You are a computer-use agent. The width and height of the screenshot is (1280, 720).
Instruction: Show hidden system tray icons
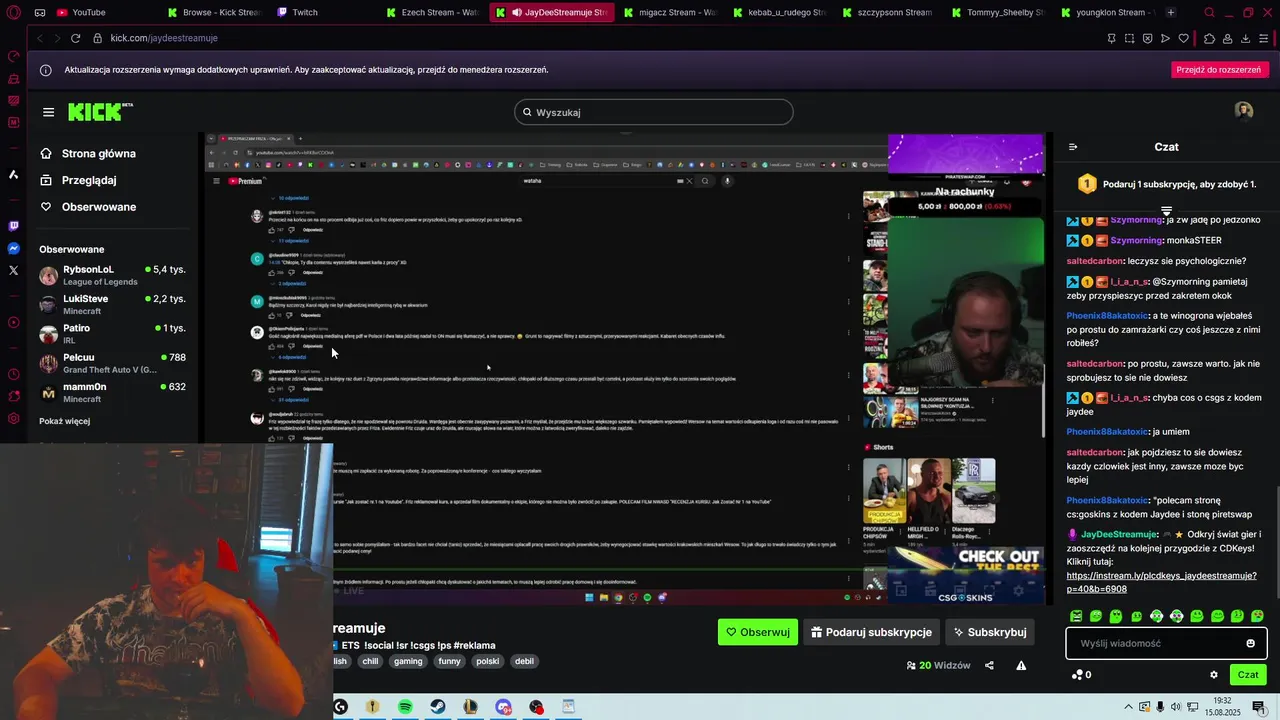(x=1129, y=707)
